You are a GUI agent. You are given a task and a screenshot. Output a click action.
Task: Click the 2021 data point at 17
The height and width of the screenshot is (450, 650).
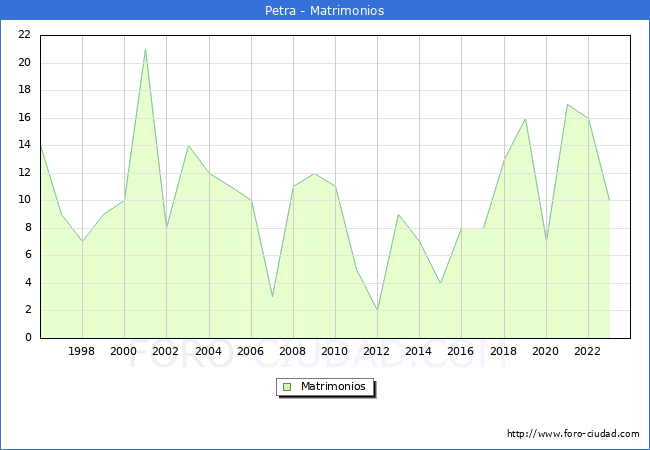567,104
